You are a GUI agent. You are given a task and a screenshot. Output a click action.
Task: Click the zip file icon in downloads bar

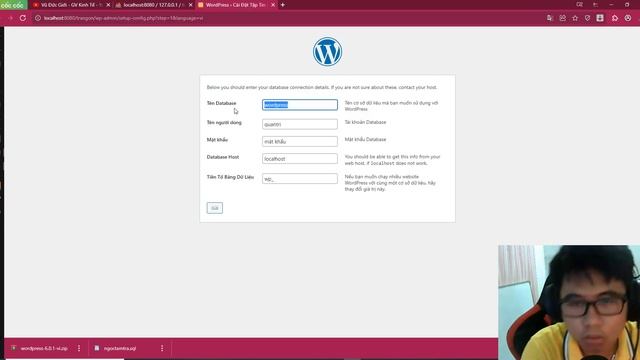pos(13,348)
